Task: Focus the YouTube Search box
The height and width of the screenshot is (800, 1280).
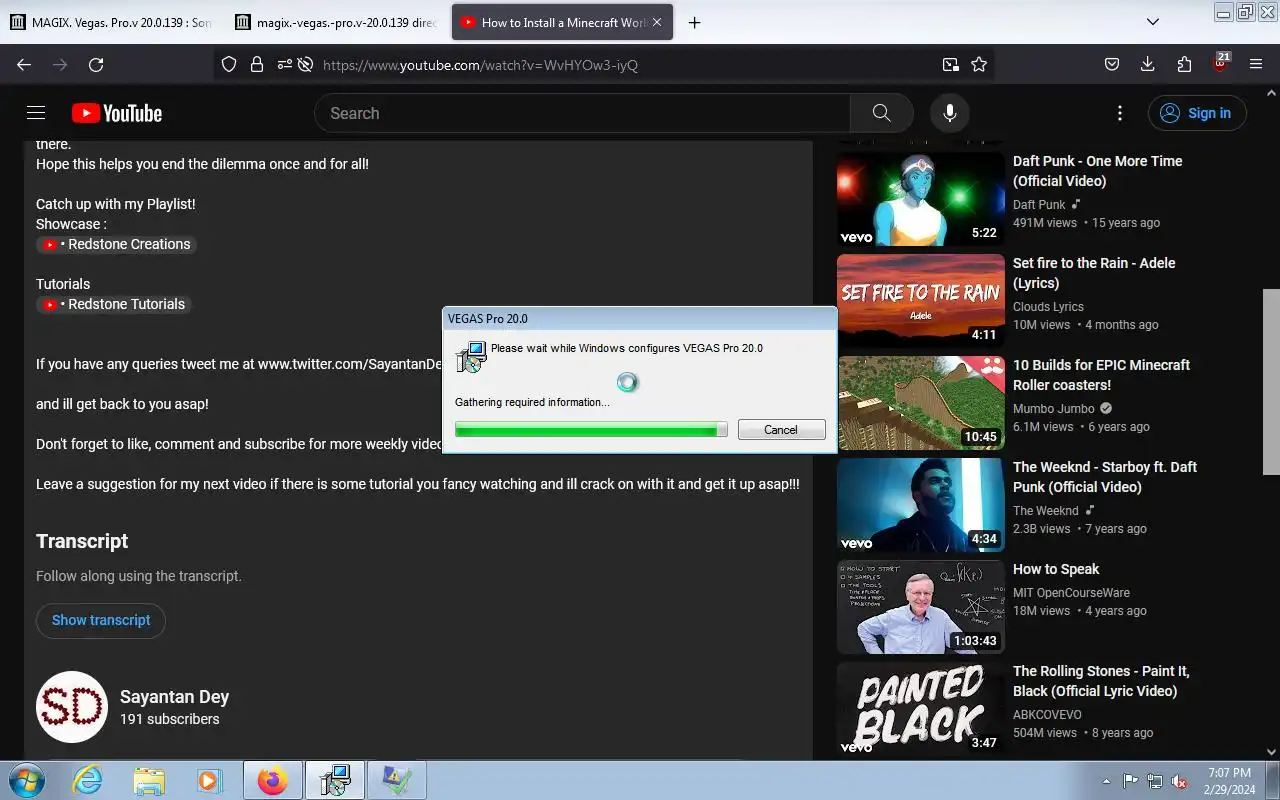Action: (582, 113)
